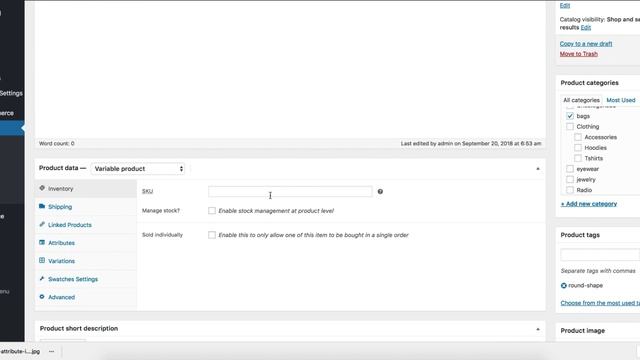Open the Inventory tab

click(x=86, y=189)
